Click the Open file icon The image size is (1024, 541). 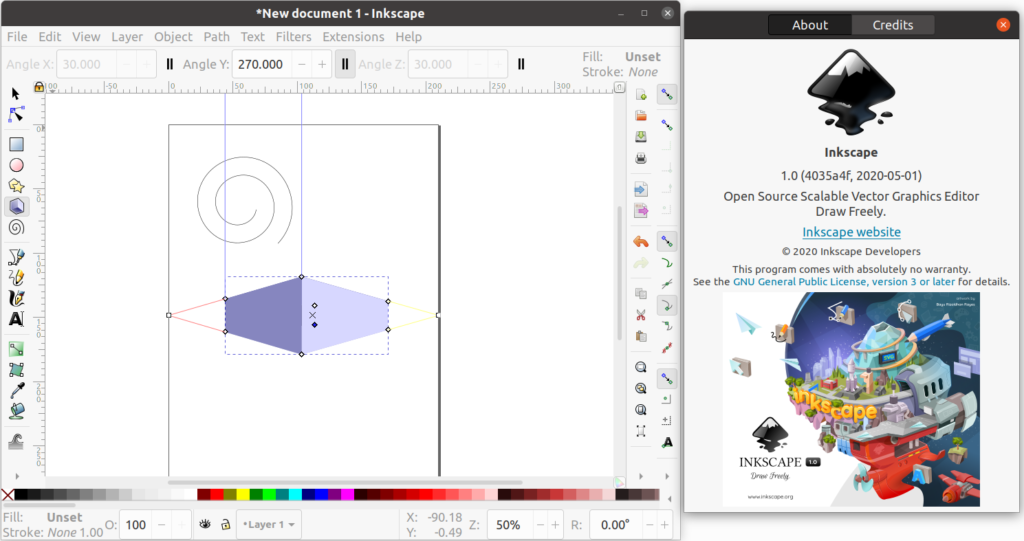click(641, 116)
